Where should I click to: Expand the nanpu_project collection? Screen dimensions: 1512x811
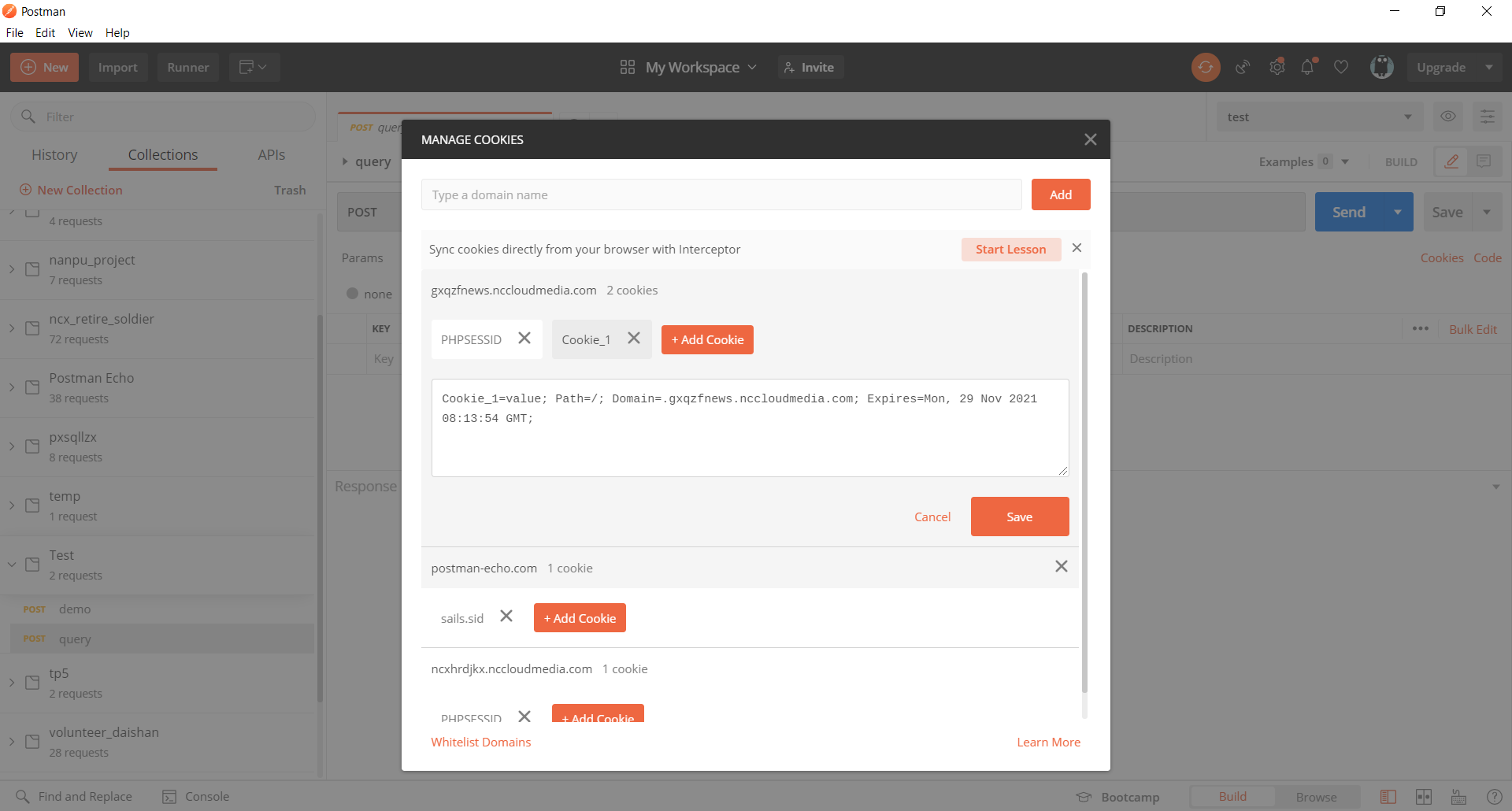pos(12,269)
